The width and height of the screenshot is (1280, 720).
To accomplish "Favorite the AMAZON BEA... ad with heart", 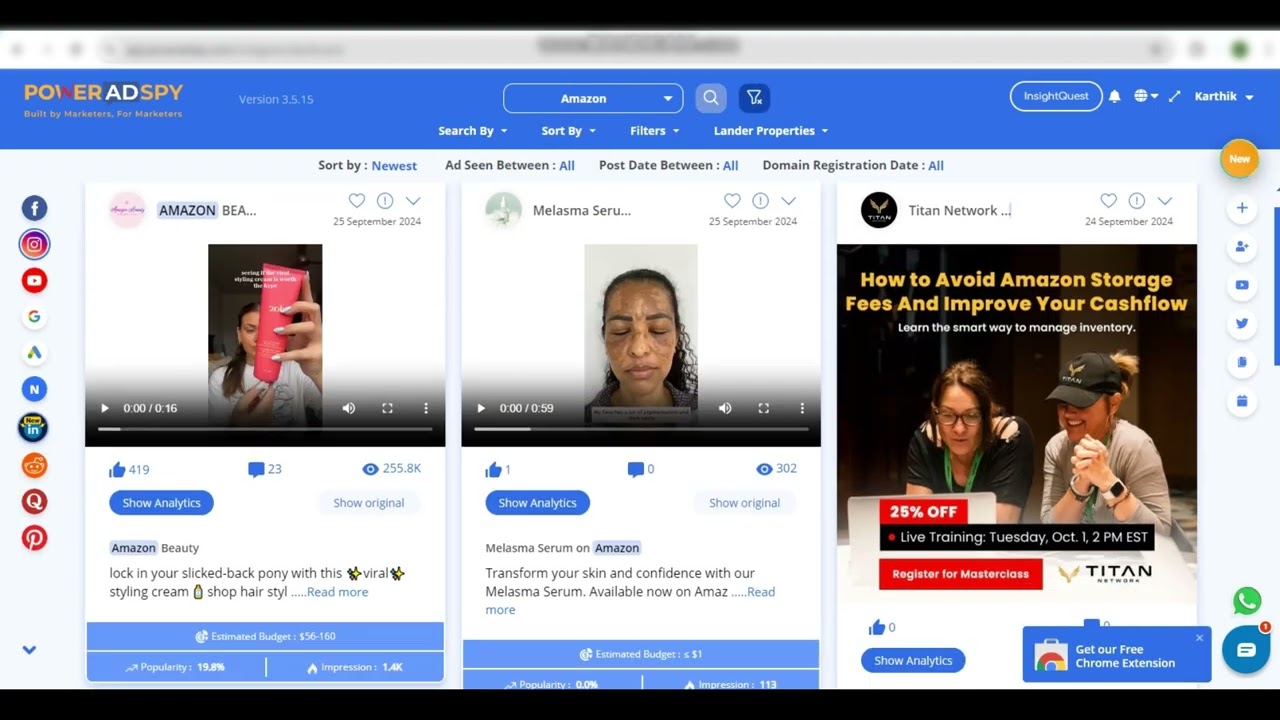I will pos(357,200).
